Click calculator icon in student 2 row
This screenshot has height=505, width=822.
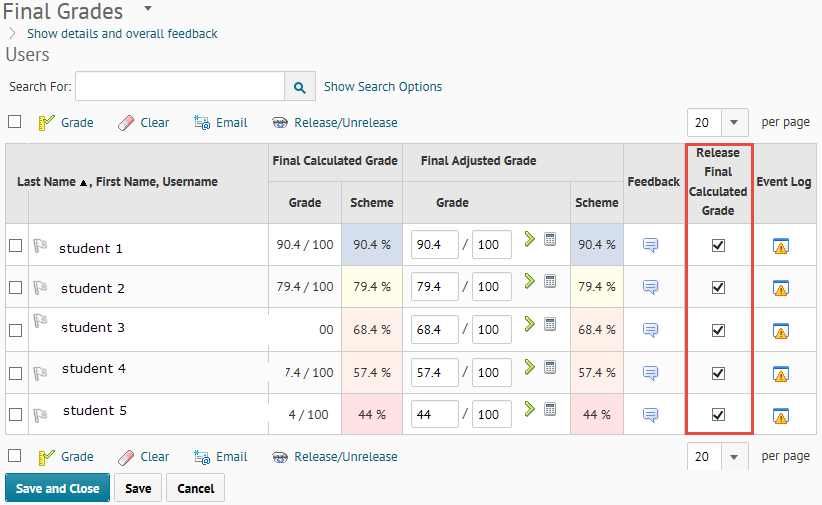[550, 282]
